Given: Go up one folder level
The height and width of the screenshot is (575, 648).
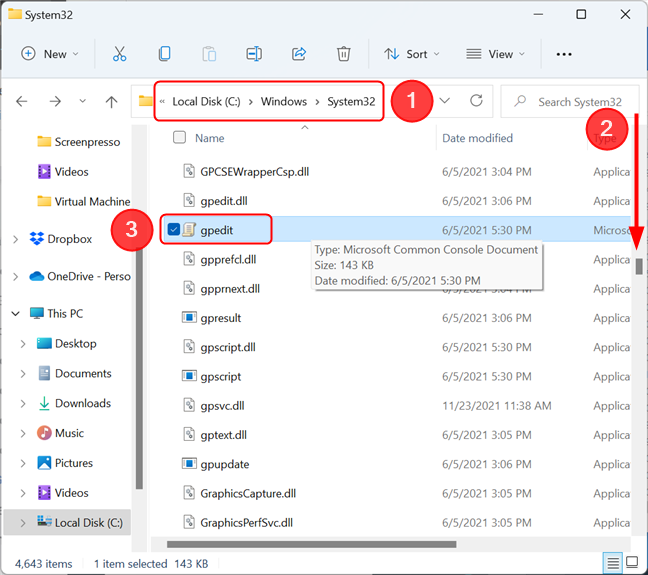Looking at the screenshot, I should pos(112,101).
